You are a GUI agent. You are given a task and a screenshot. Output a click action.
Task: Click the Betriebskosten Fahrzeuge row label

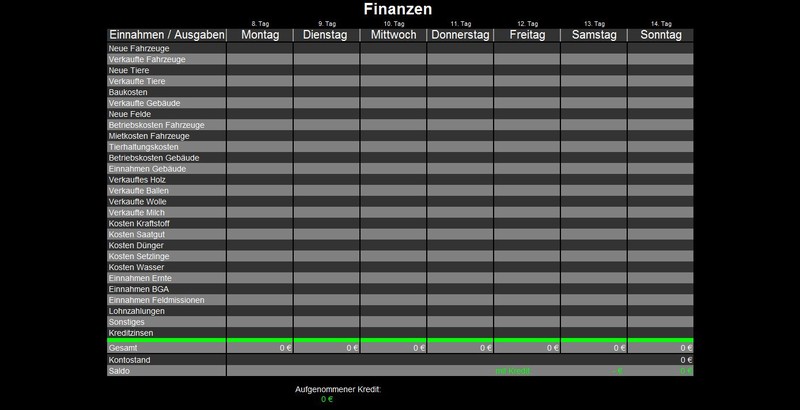pos(156,125)
